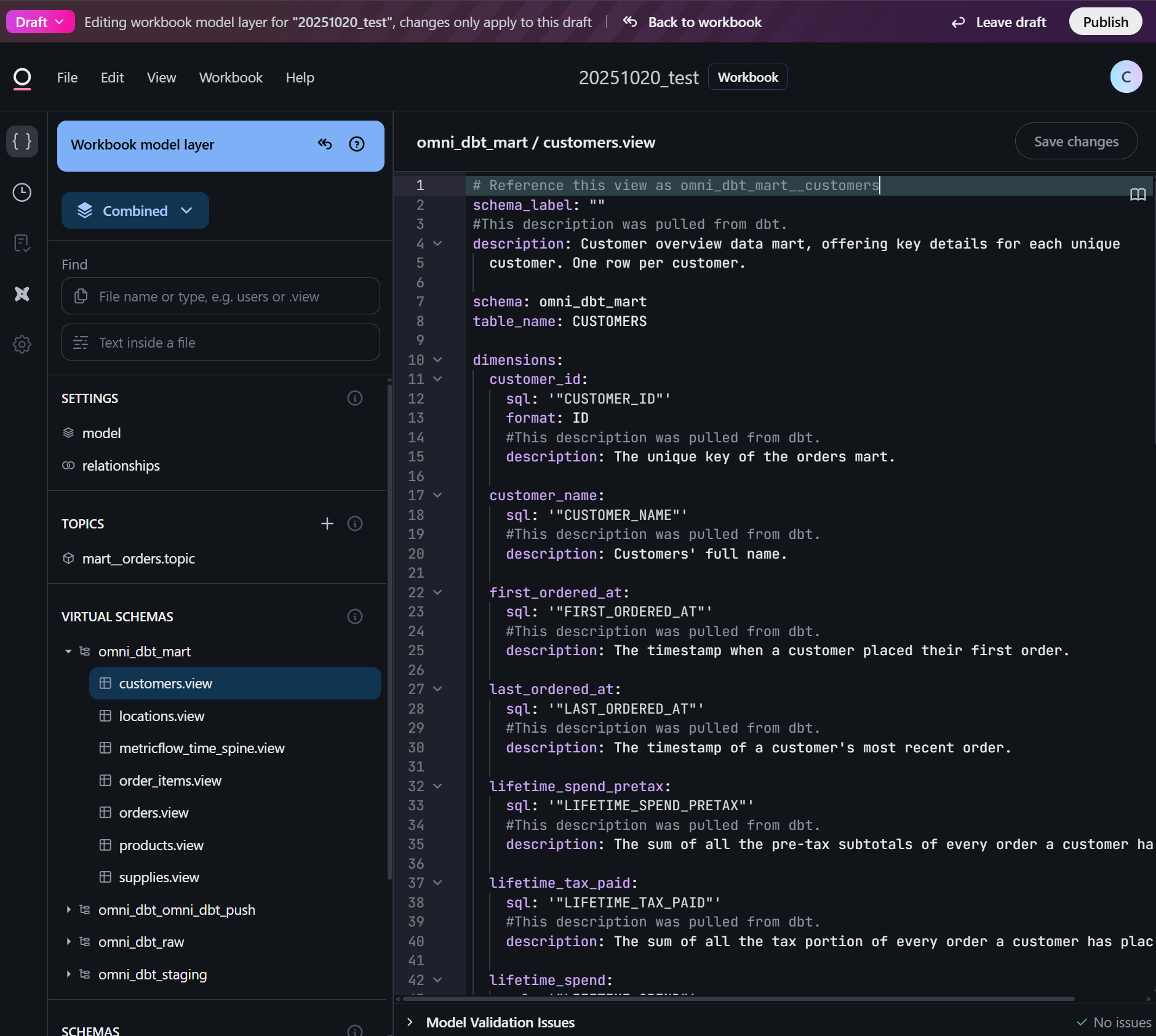Collapse the omni_dbt_mart schema tree
This screenshot has width=1156, height=1036.
68,651
